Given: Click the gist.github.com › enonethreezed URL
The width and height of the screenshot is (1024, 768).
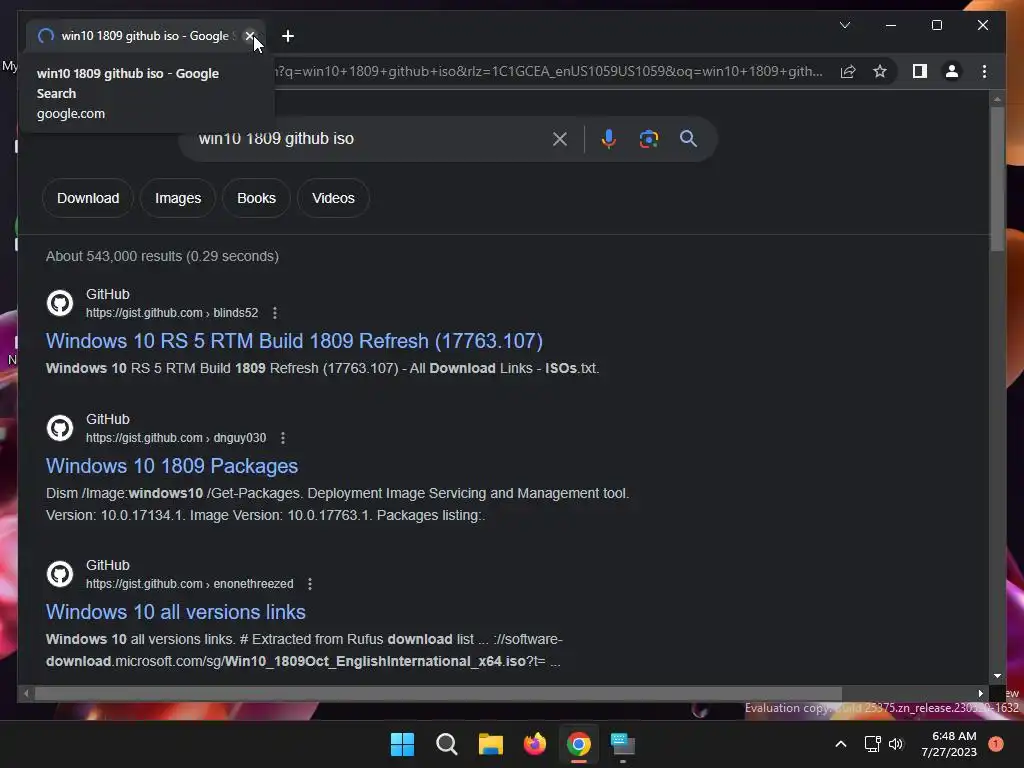Looking at the screenshot, I should (x=189, y=584).
